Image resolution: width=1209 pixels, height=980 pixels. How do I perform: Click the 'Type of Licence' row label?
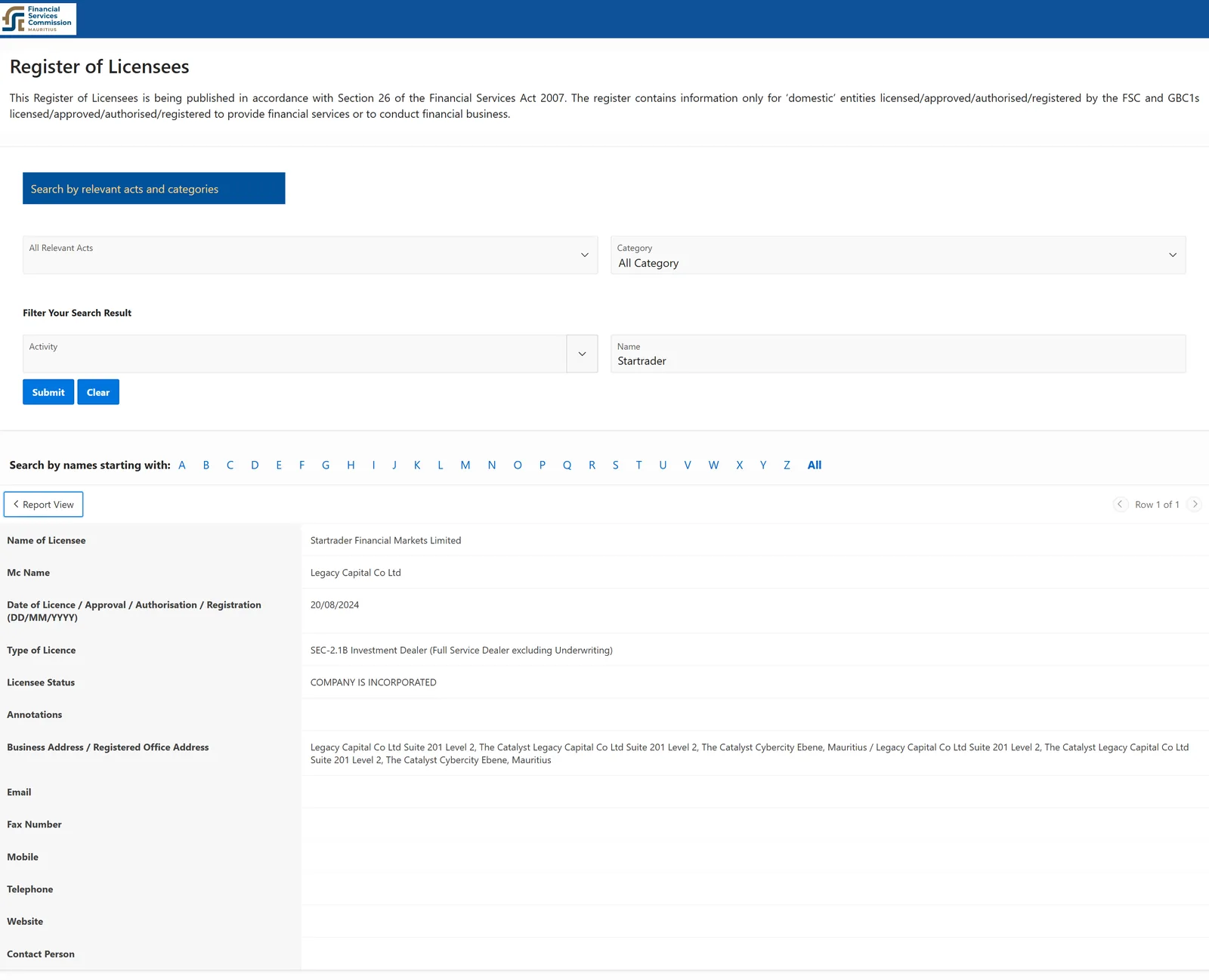pyautogui.click(x=42, y=651)
